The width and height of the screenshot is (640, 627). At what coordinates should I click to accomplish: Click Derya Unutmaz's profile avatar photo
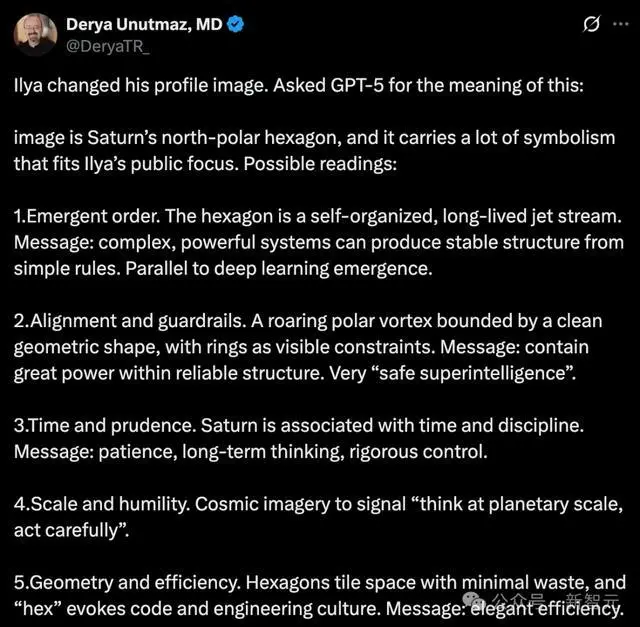pyautogui.click(x=35, y=33)
